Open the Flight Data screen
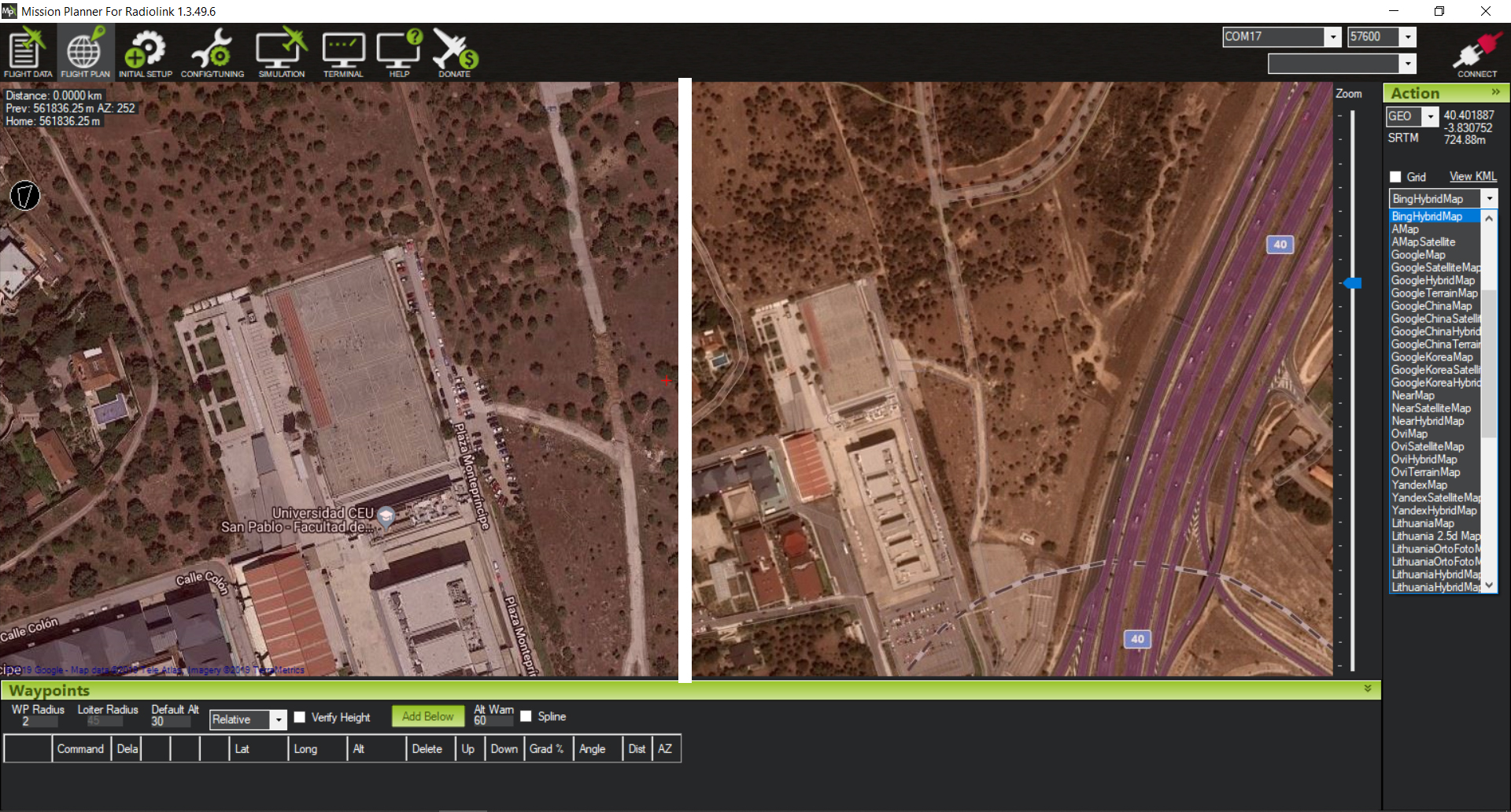 28,52
